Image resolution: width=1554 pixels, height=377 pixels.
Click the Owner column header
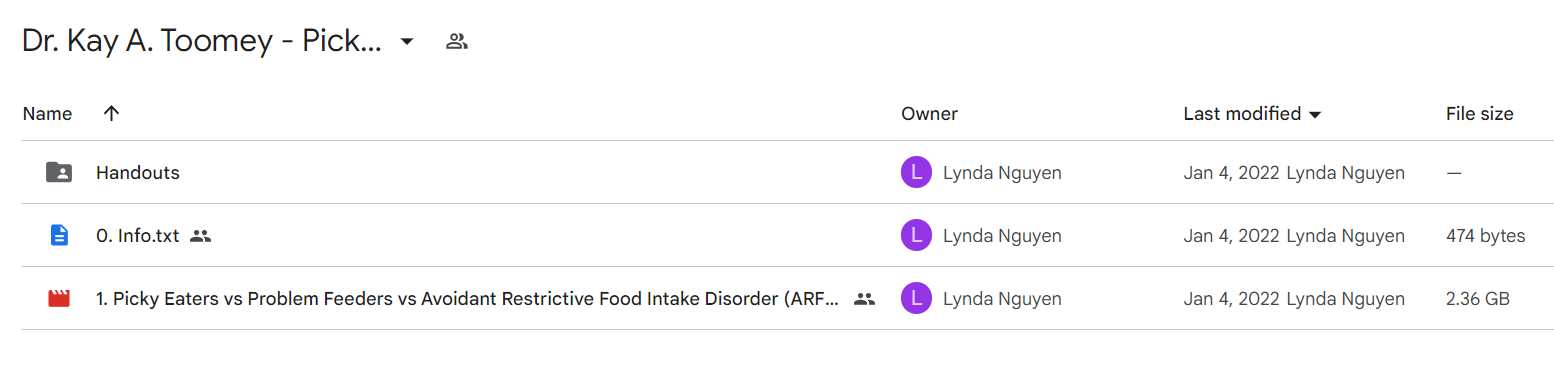click(x=929, y=114)
